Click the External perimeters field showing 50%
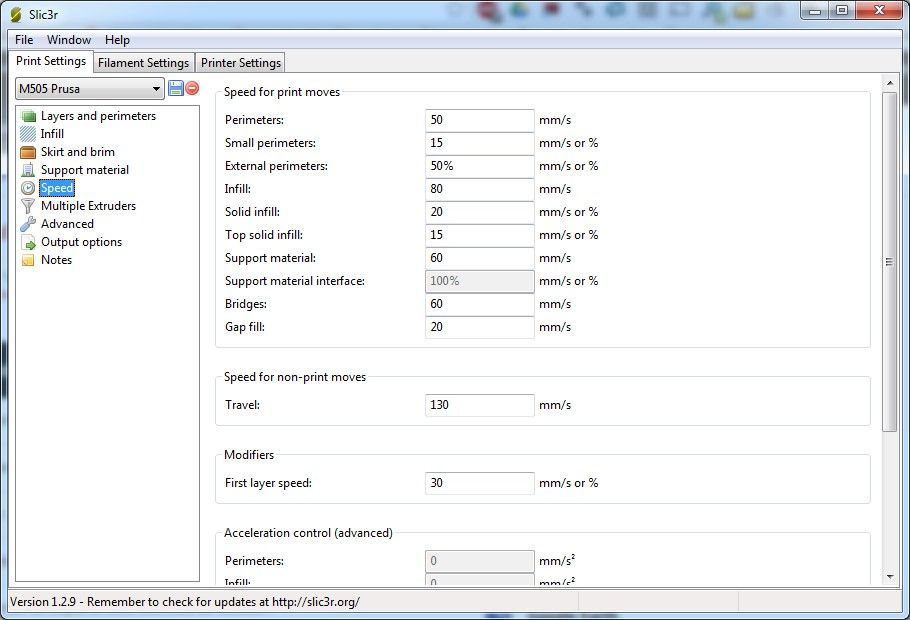 (479, 166)
